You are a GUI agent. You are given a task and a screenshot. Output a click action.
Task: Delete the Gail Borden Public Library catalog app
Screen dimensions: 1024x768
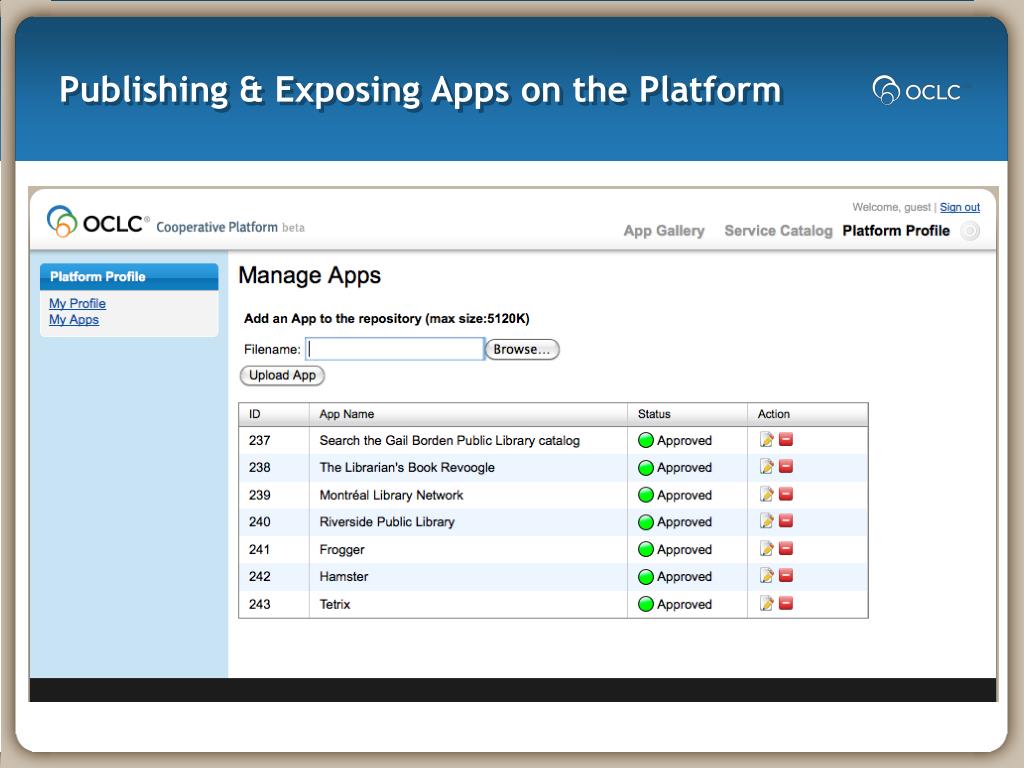(786, 440)
